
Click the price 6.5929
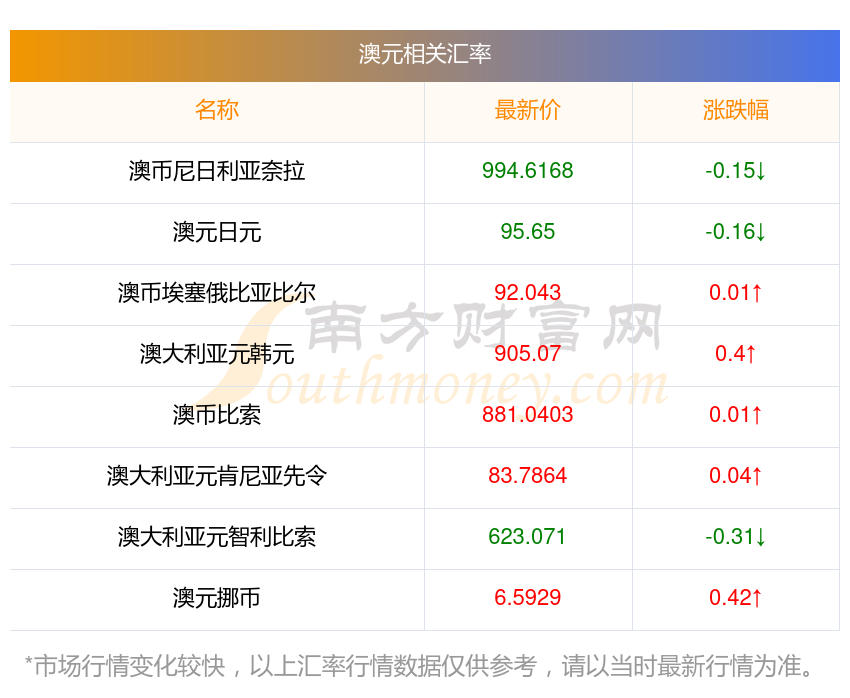click(527, 598)
